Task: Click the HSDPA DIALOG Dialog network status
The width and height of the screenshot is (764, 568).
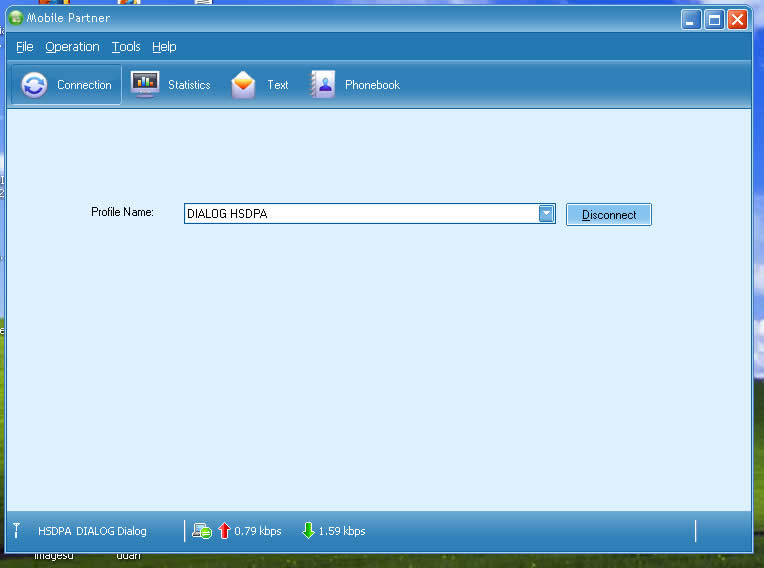Action: pos(92,531)
